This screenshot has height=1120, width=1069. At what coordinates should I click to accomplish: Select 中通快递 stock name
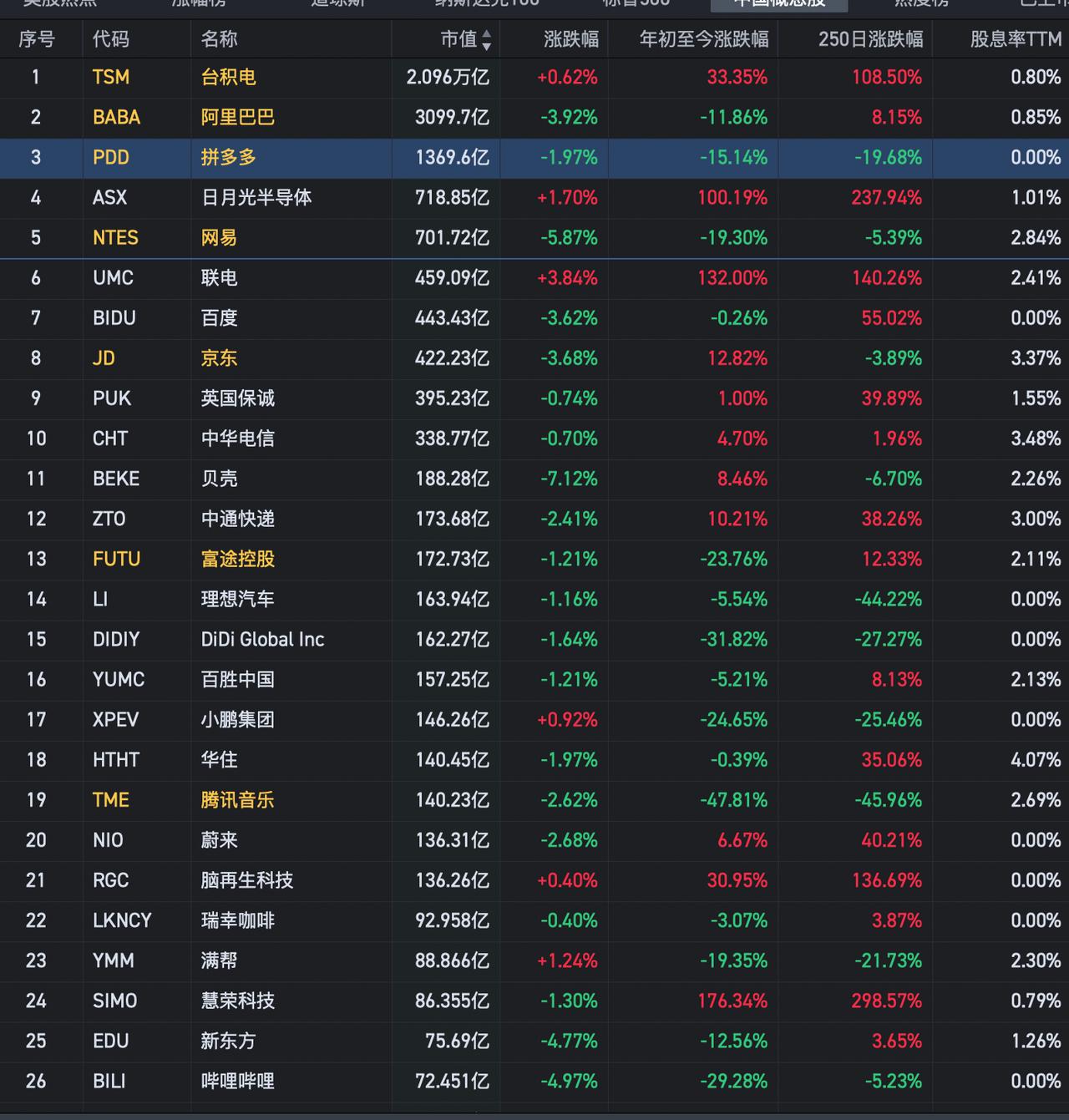(x=237, y=519)
